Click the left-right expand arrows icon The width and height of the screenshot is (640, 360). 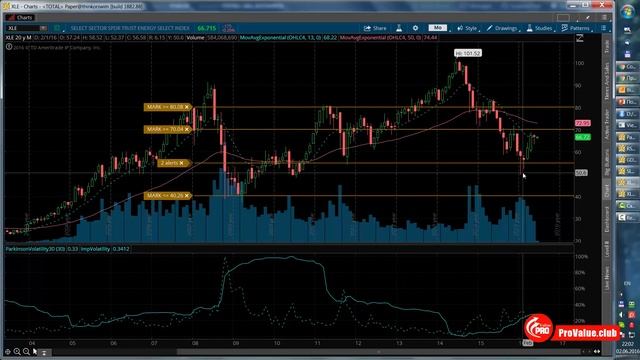pos(597,351)
